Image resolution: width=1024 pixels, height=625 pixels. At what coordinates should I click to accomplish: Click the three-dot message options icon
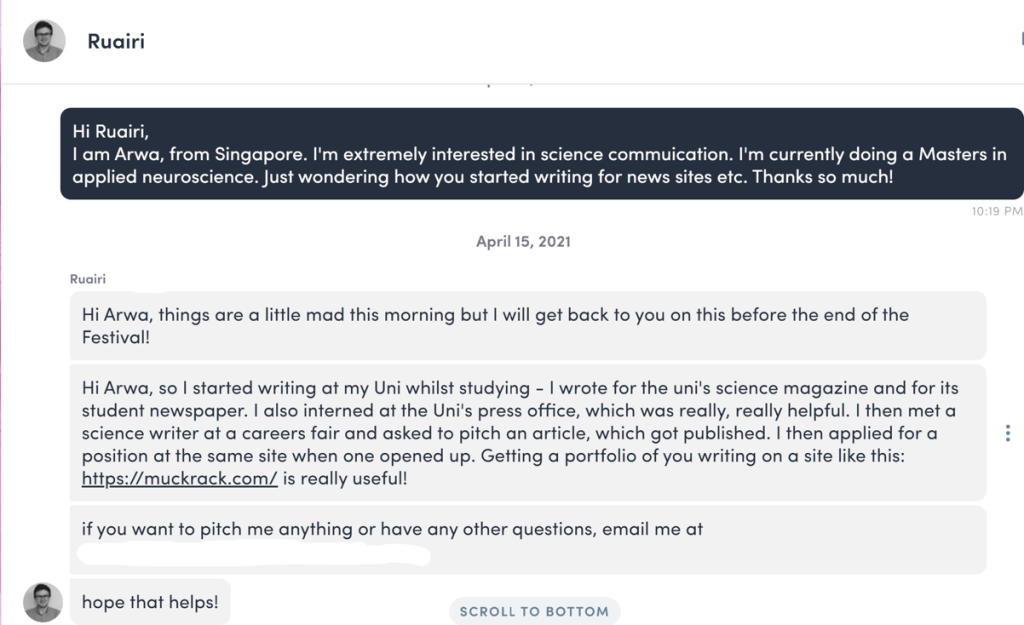point(1007,433)
